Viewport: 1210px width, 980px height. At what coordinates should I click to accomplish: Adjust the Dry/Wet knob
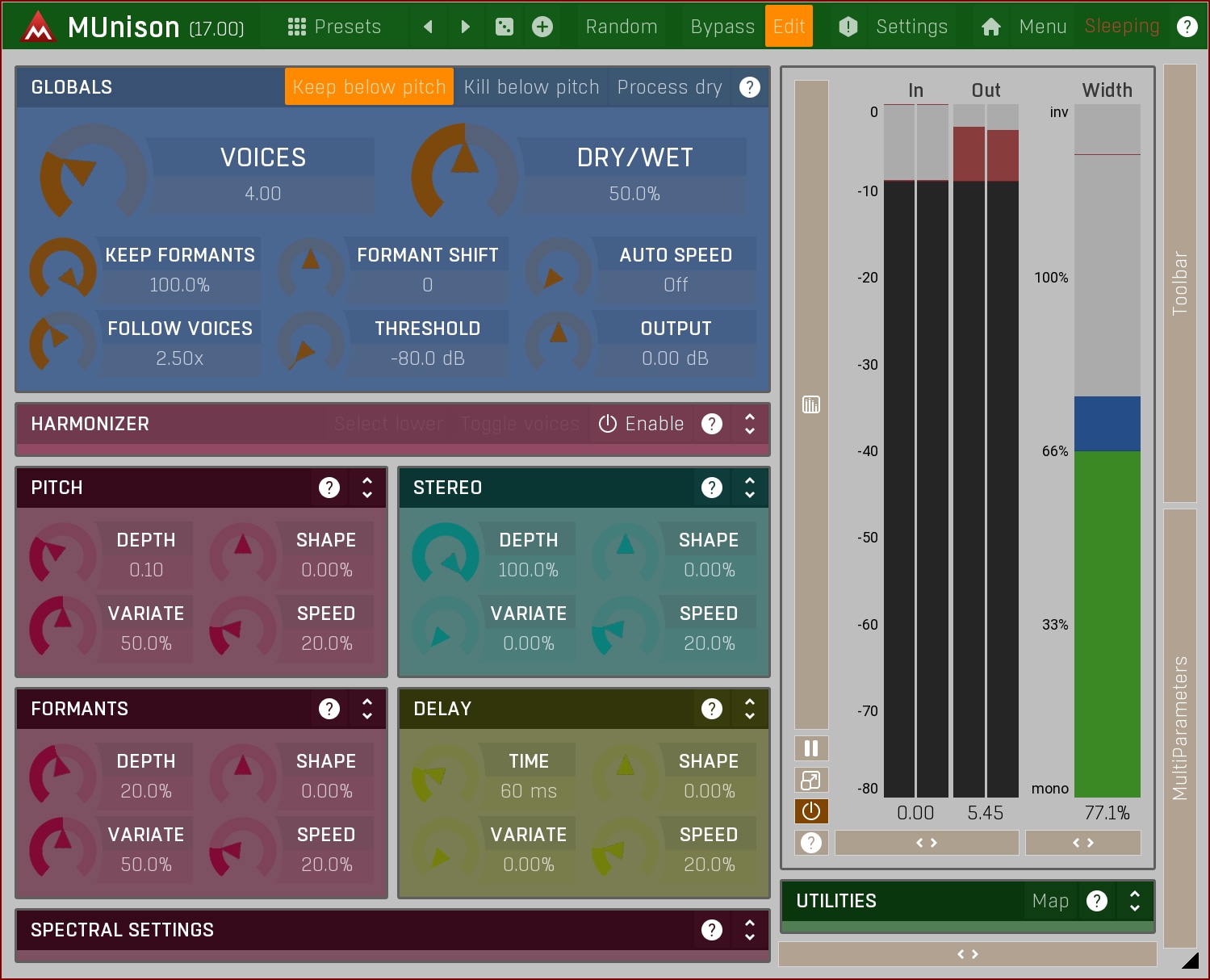(464, 172)
